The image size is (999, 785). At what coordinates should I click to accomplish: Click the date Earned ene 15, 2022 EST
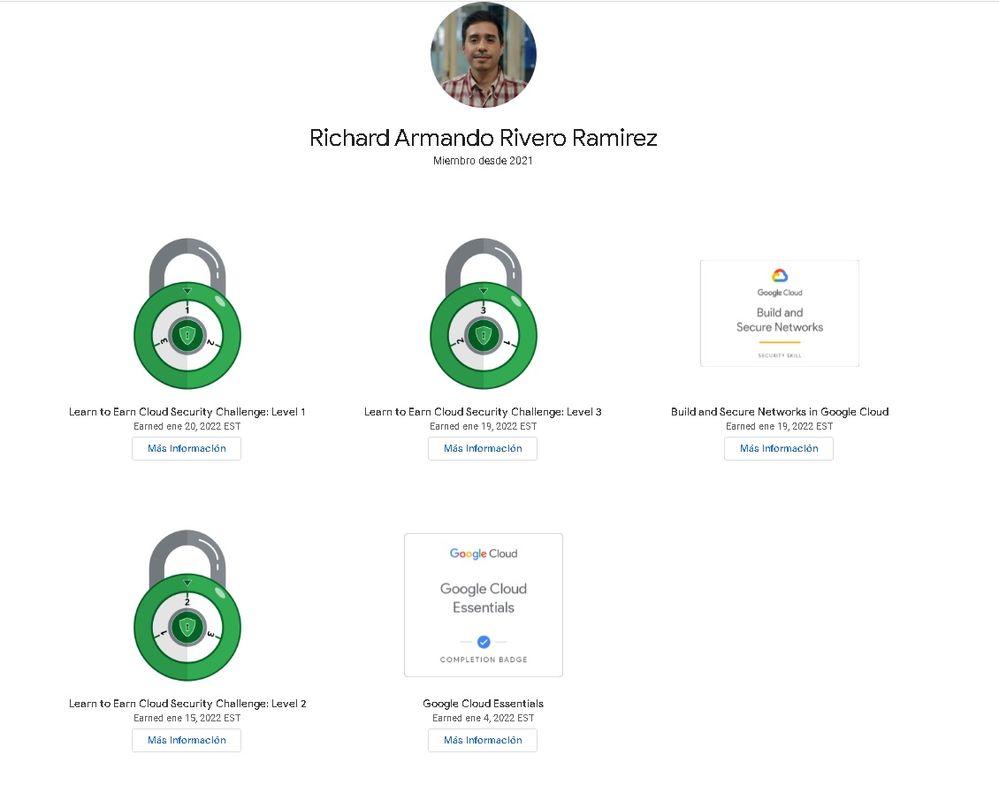coord(187,718)
